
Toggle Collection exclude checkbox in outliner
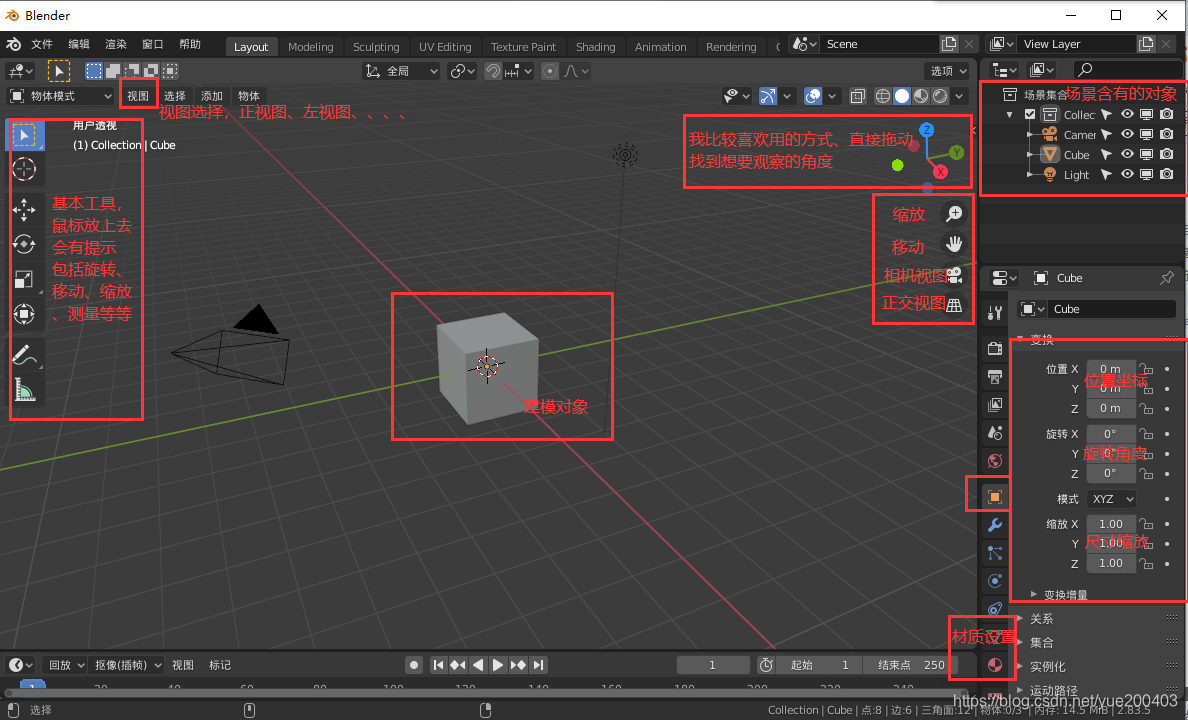(1030, 114)
